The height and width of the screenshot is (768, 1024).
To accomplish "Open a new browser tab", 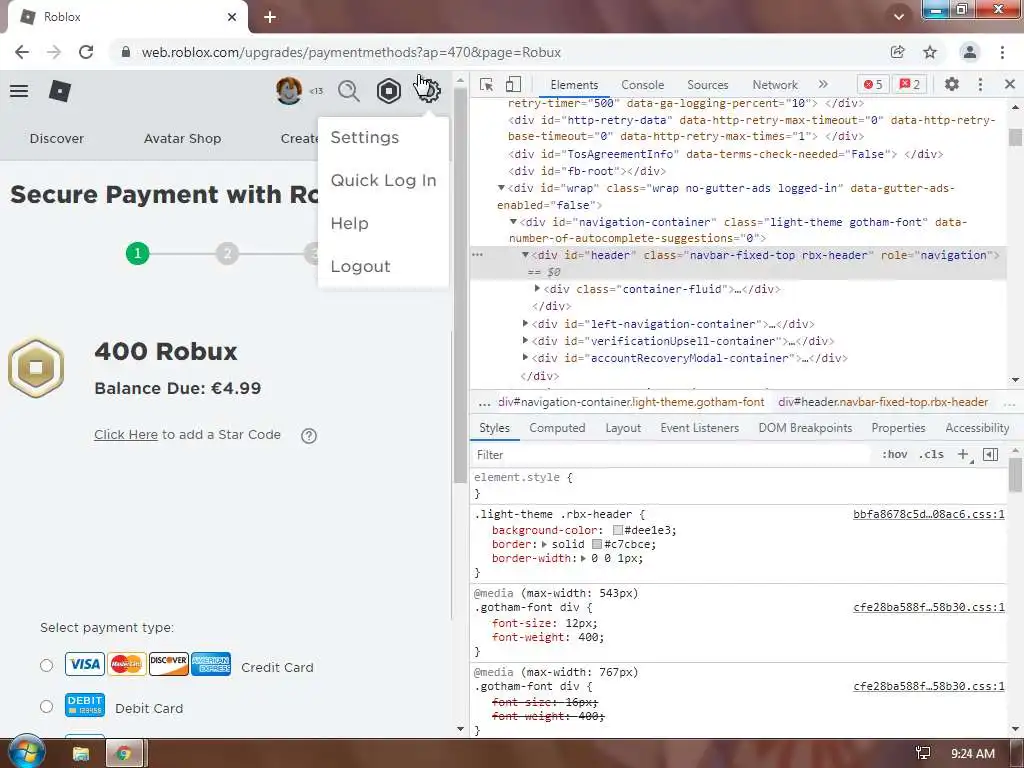I will (270, 17).
